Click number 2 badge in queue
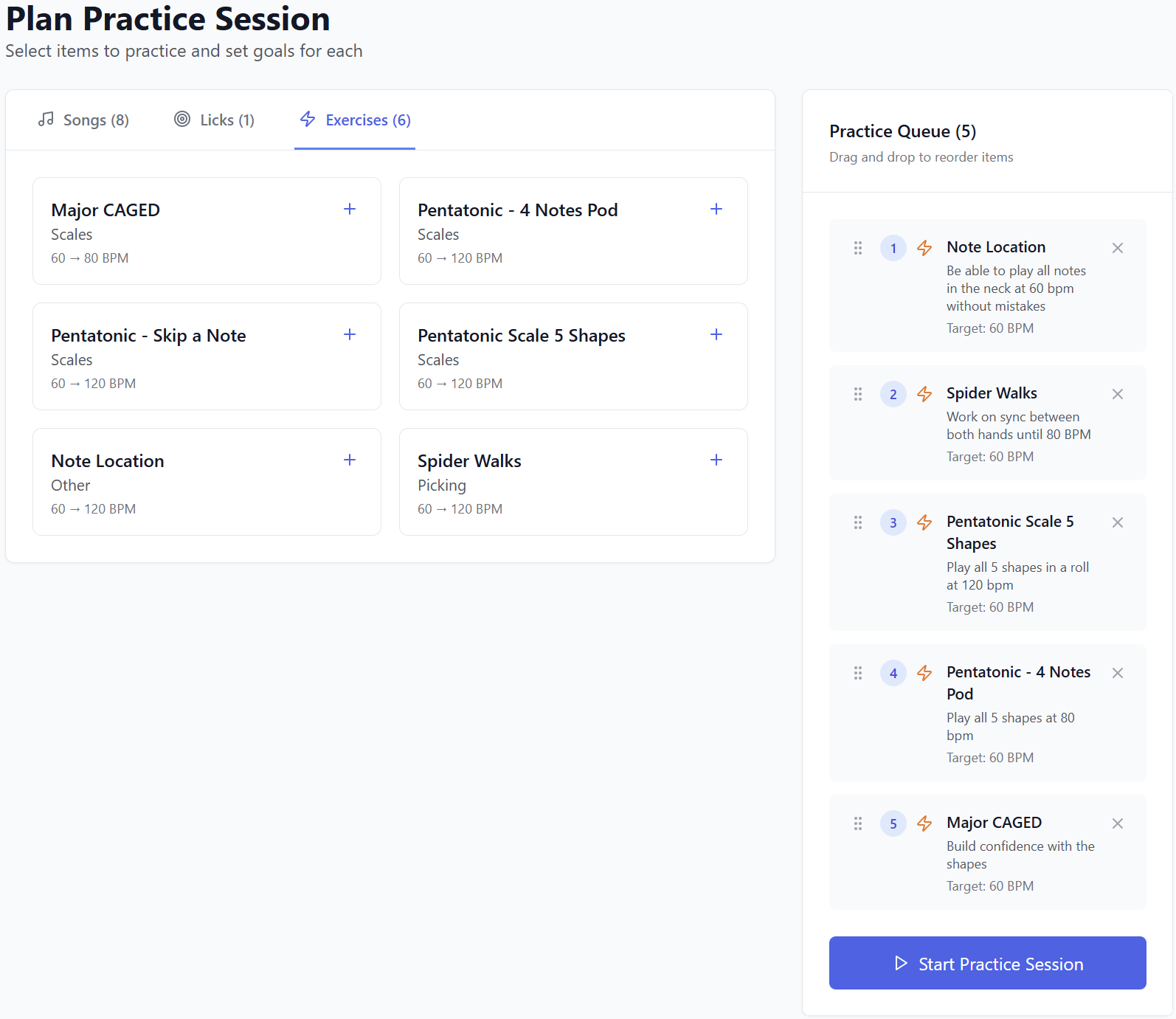This screenshot has height=1019, width=1176. [893, 394]
